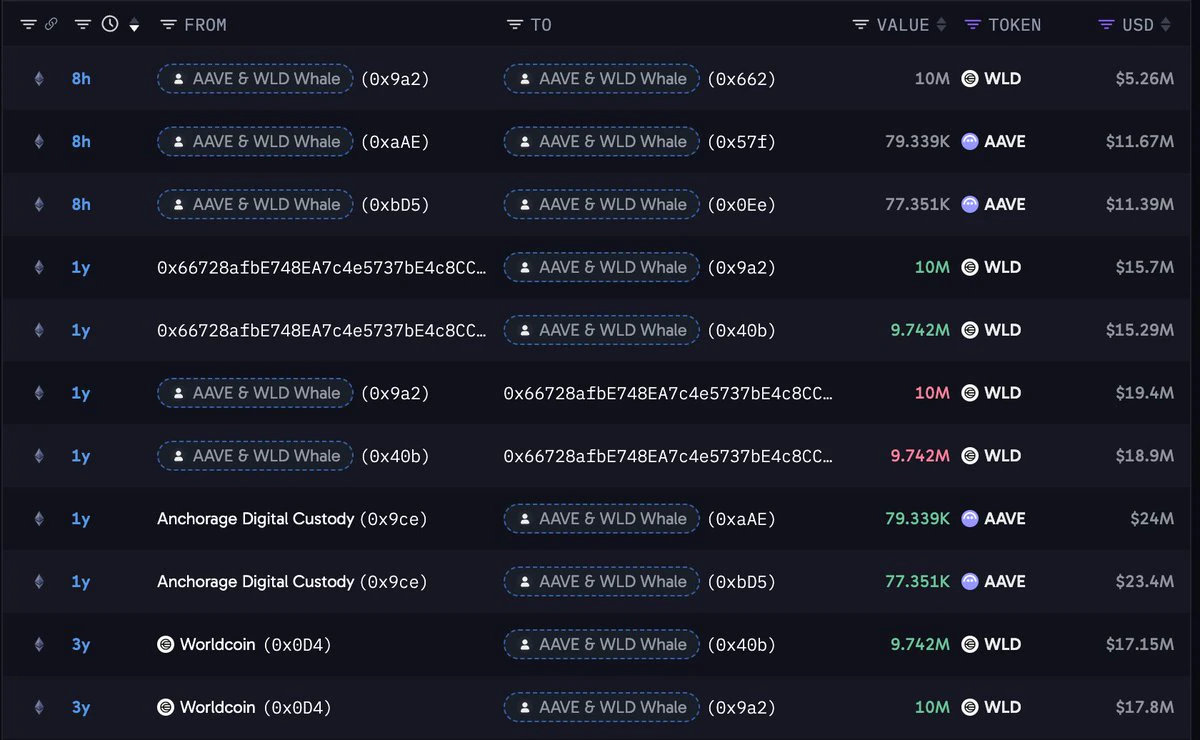Open the TO column filter icon
1200x740 pixels.
pyautogui.click(x=515, y=25)
